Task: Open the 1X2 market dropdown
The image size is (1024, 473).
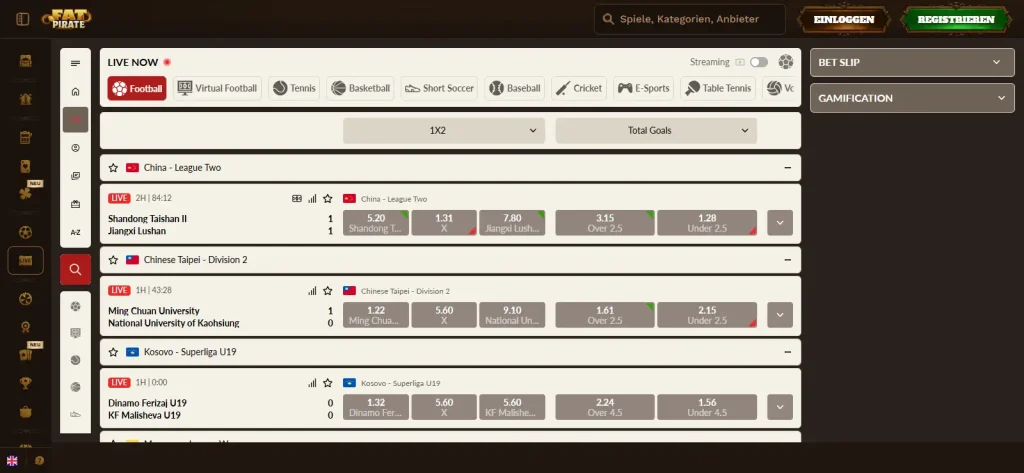Action: click(x=444, y=131)
